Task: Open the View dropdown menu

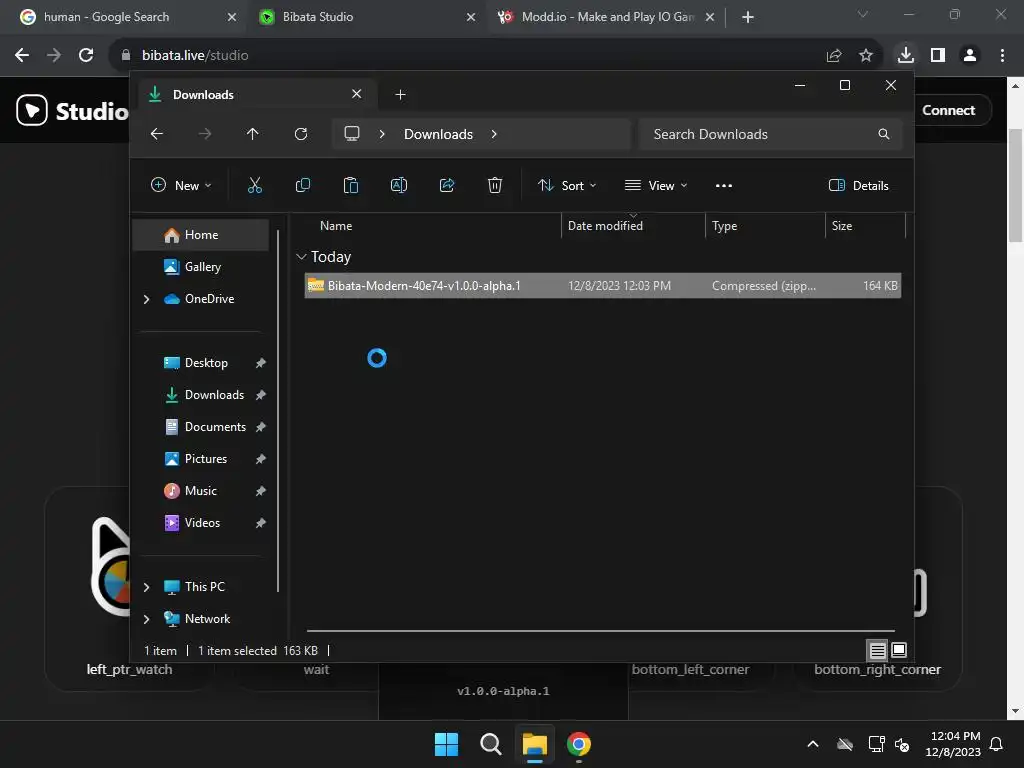Action: (656, 185)
